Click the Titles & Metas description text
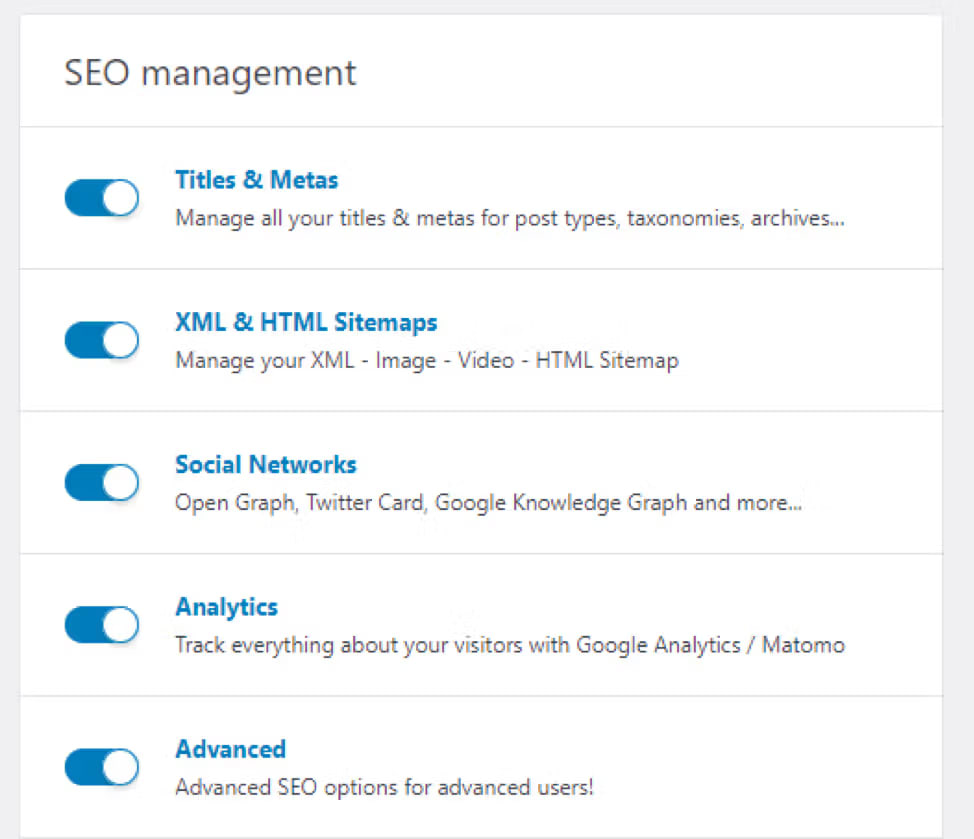This screenshot has height=839, width=974. tap(509, 218)
